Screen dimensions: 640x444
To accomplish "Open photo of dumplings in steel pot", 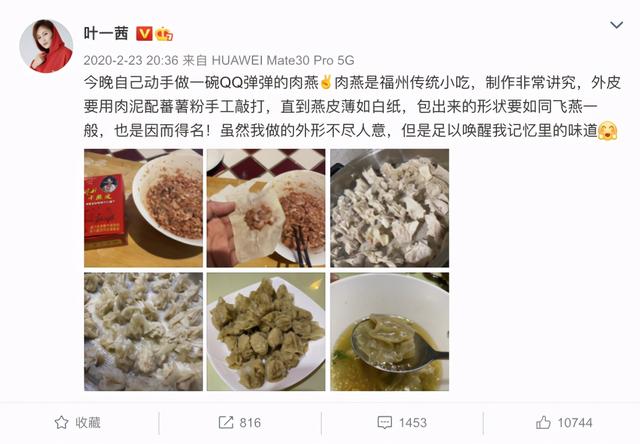I will 389,208.
